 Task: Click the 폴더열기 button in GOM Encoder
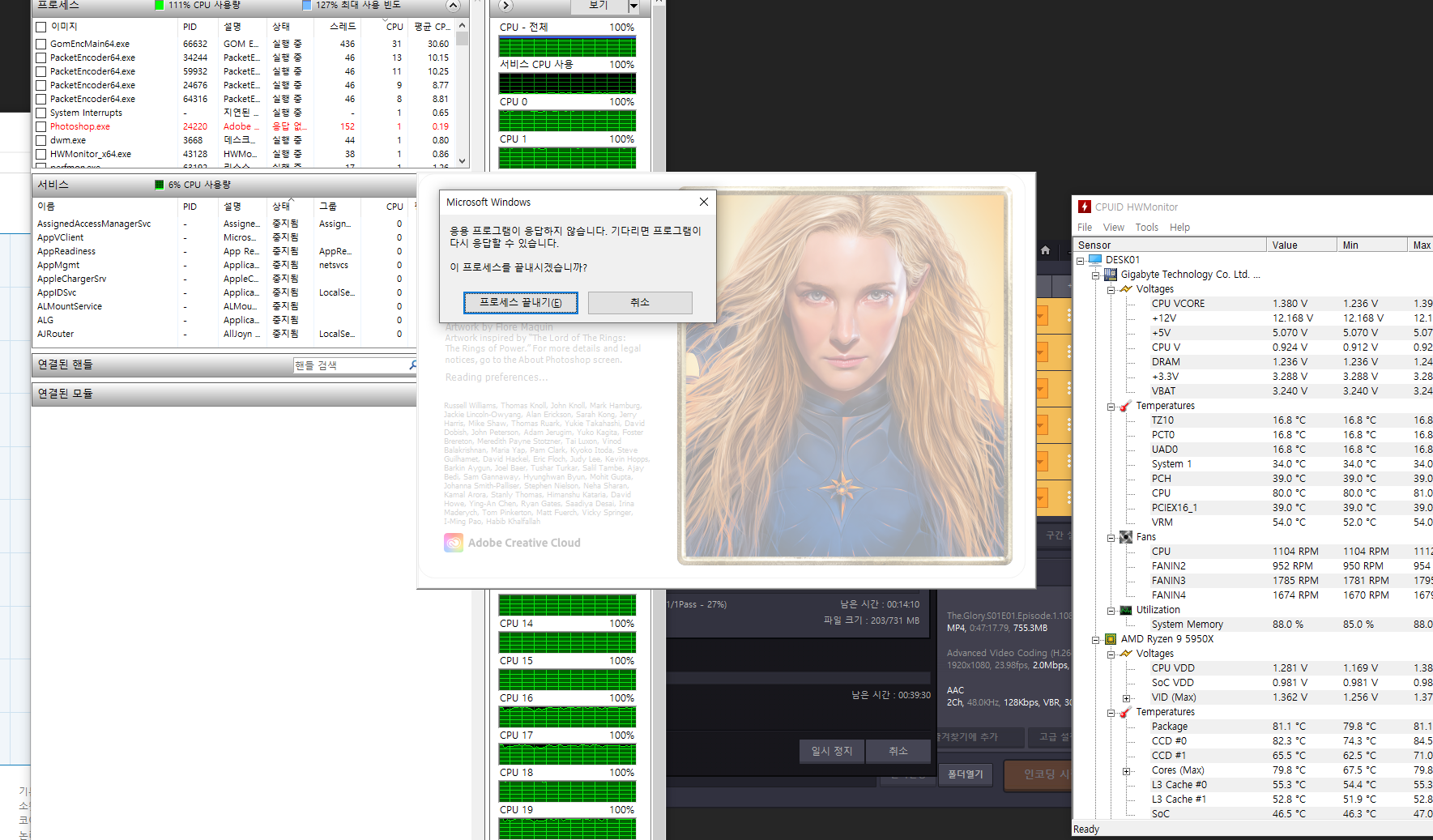[x=966, y=774]
